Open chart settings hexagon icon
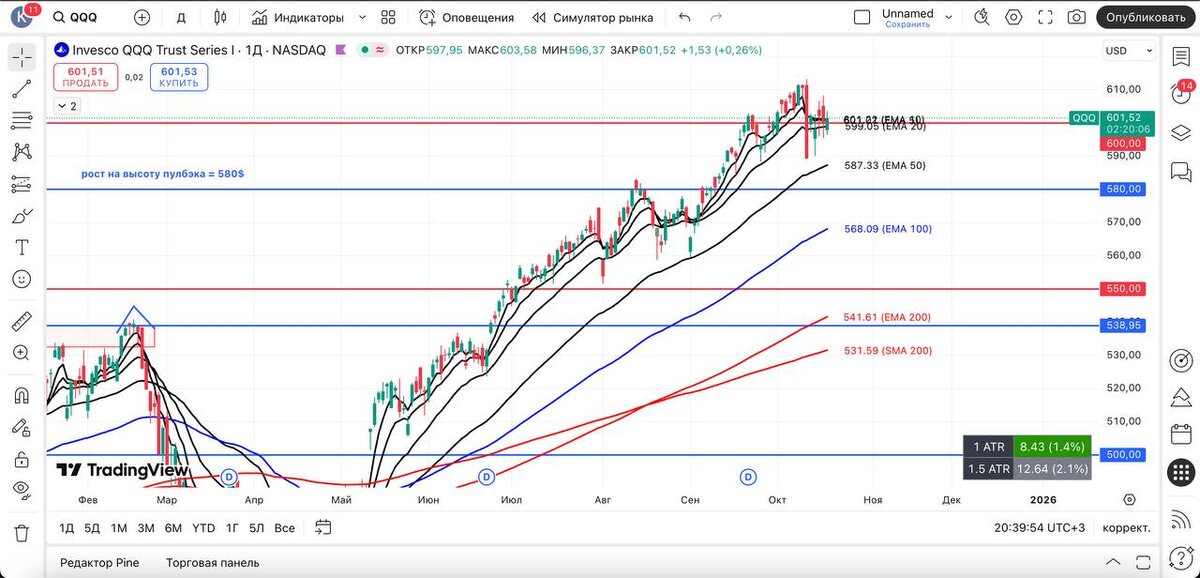This screenshot has width=1200, height=578. [1014, 17]
